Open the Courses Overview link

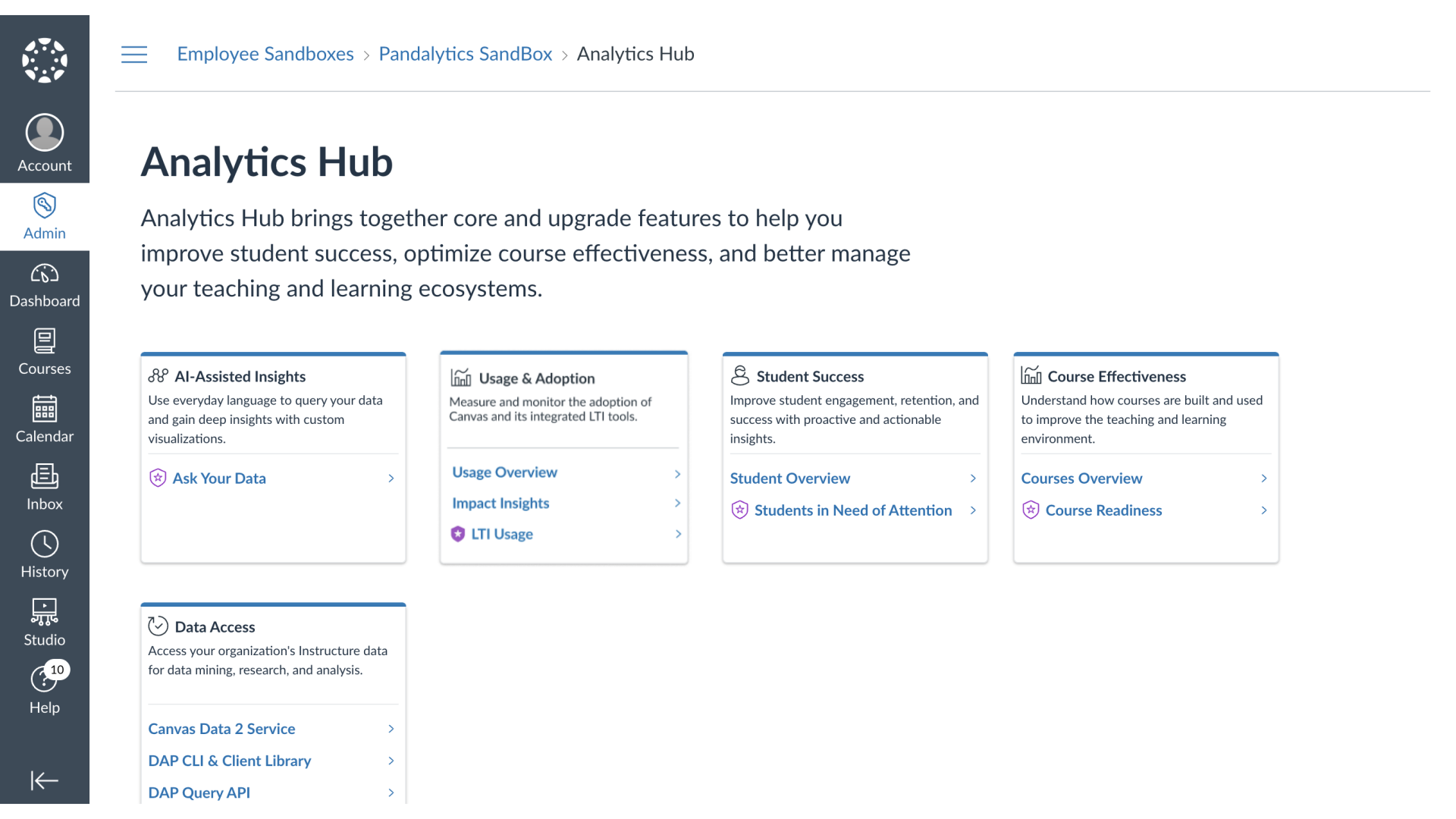pyautogui.click(x=1081, y=478)
